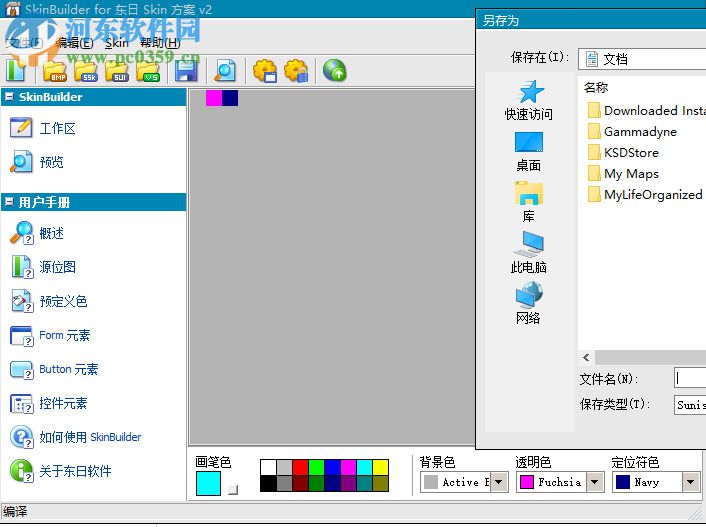Screen dimensions: 706x527
Task: Select 快速访问 in save dialog places bar
Action: coord(529,101)
